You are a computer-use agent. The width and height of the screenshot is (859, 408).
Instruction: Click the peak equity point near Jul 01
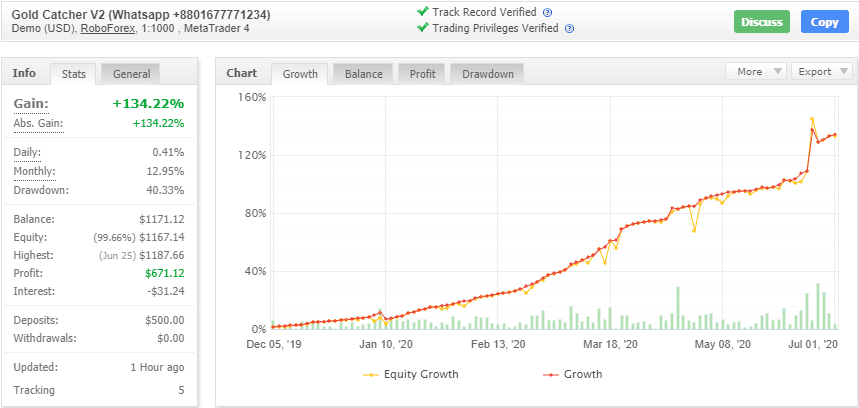(x=812, y=119)
